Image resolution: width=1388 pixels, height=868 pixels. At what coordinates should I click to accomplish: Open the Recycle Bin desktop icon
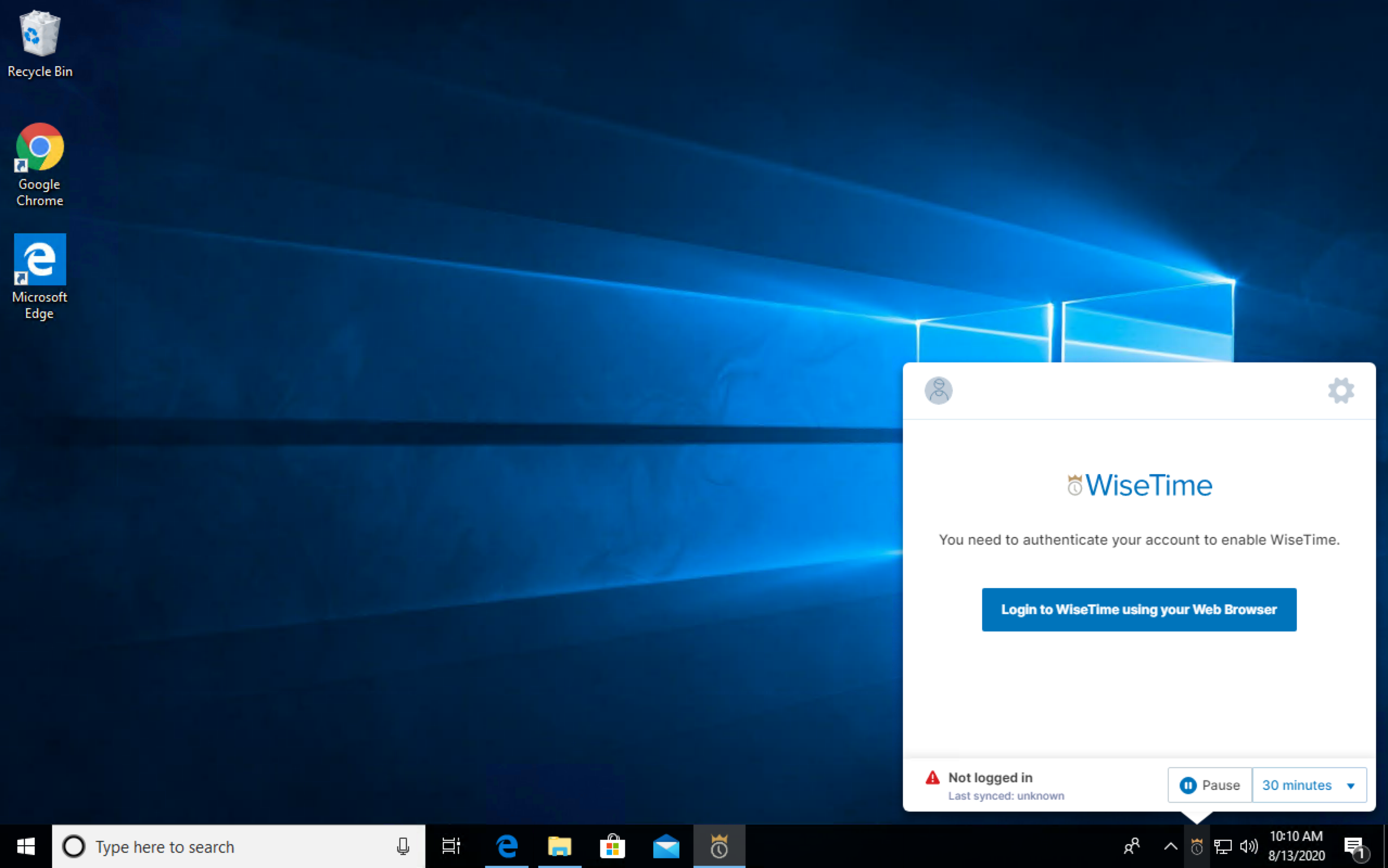(40, 43)
